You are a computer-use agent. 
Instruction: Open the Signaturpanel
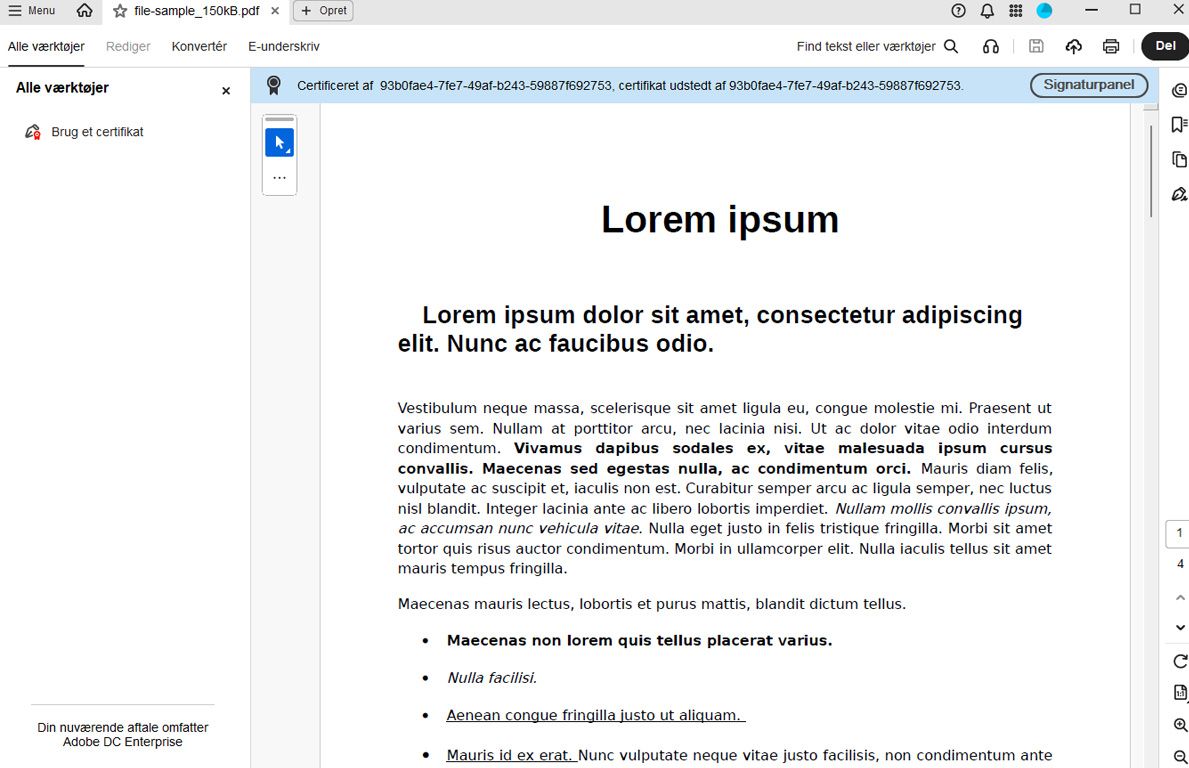tap(1088, 85)
